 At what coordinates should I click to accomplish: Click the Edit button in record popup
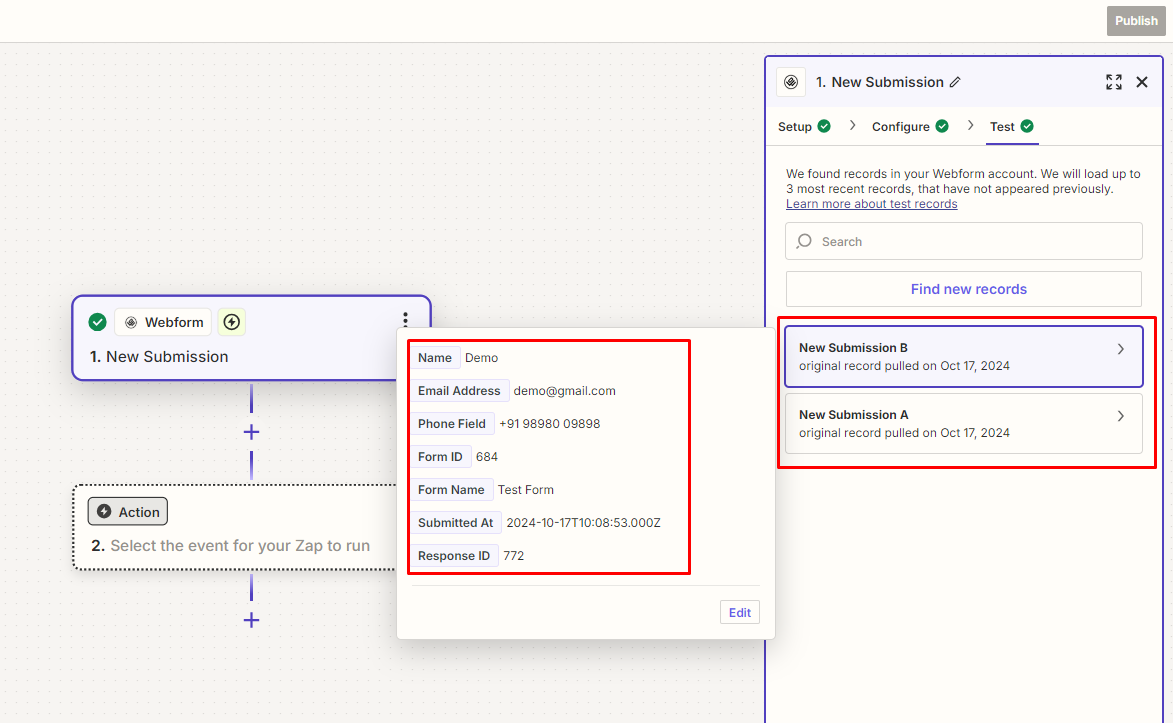(739, 612)
